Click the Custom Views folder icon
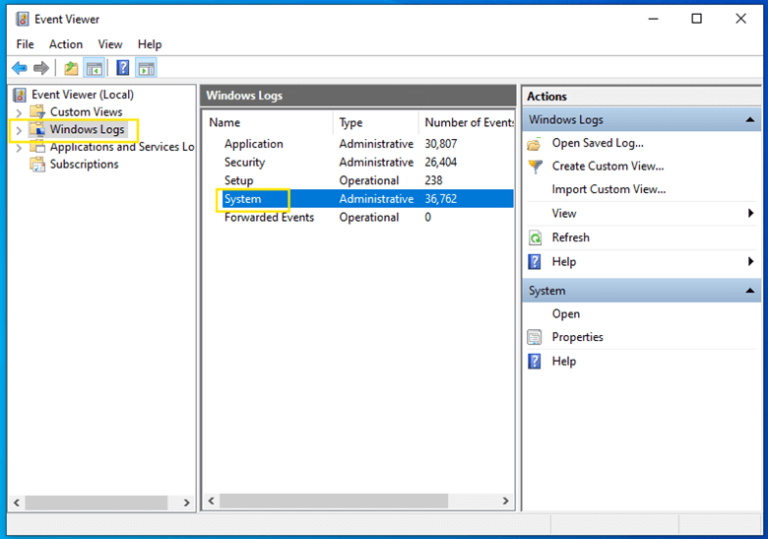 (37, 112)
